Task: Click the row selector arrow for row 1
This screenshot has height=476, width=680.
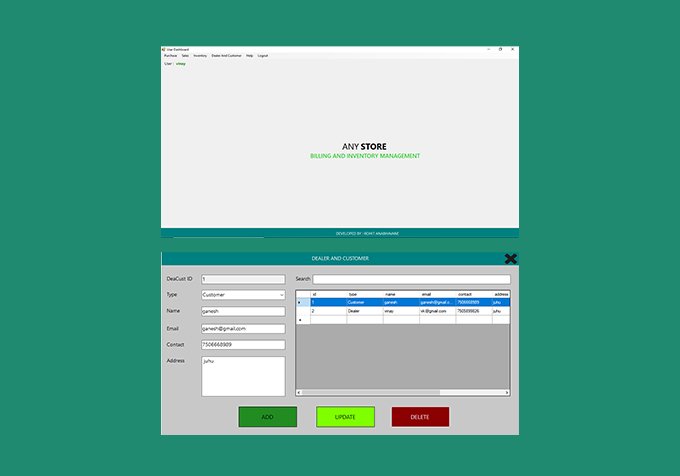Action: [303, 302]
